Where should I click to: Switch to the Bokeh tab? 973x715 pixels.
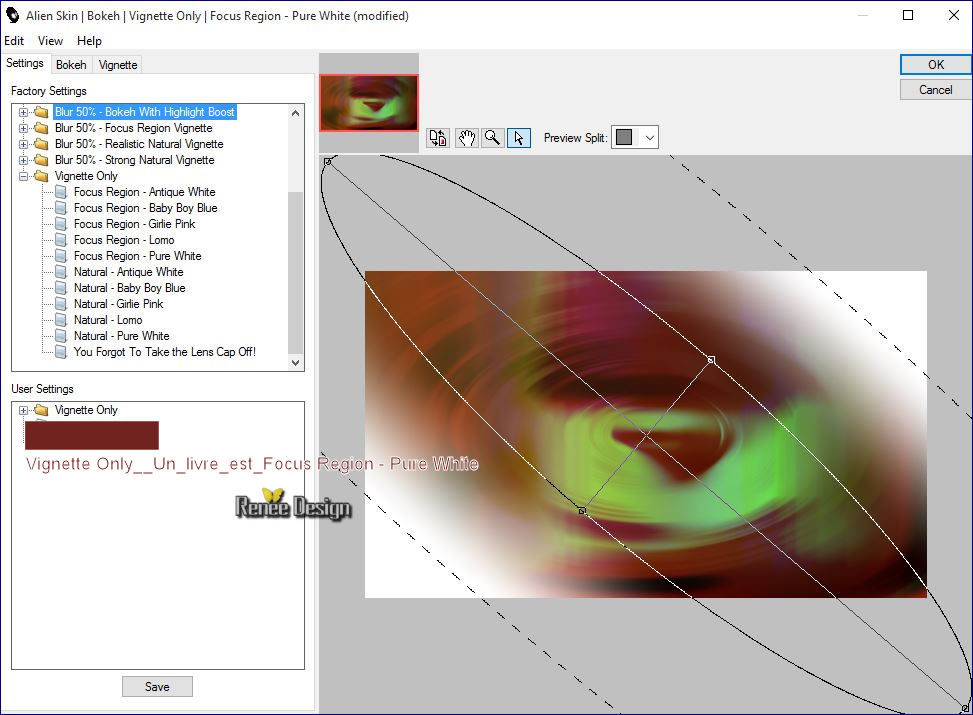71,65
